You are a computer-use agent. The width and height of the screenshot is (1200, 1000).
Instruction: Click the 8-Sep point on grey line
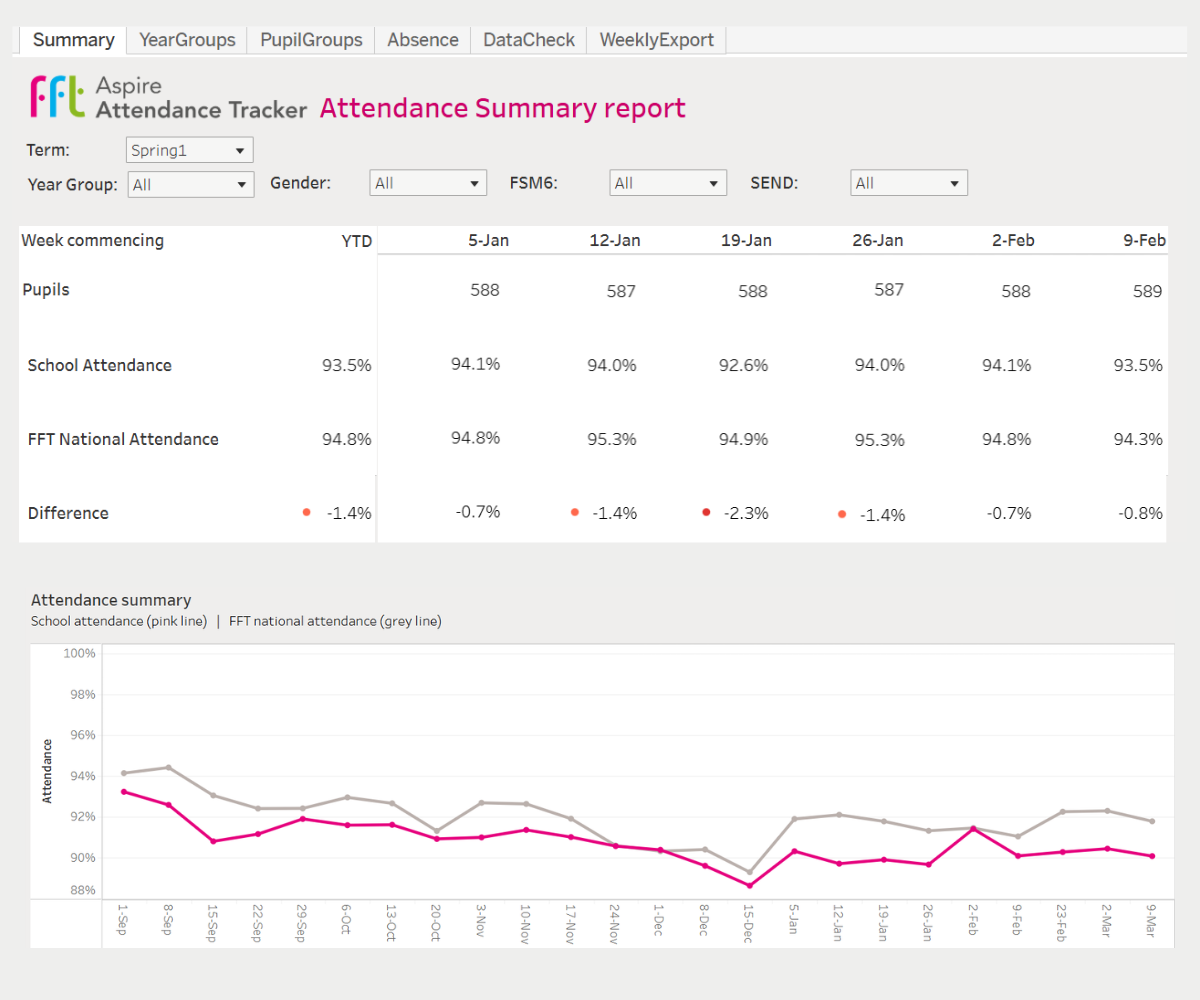(168, 767)
